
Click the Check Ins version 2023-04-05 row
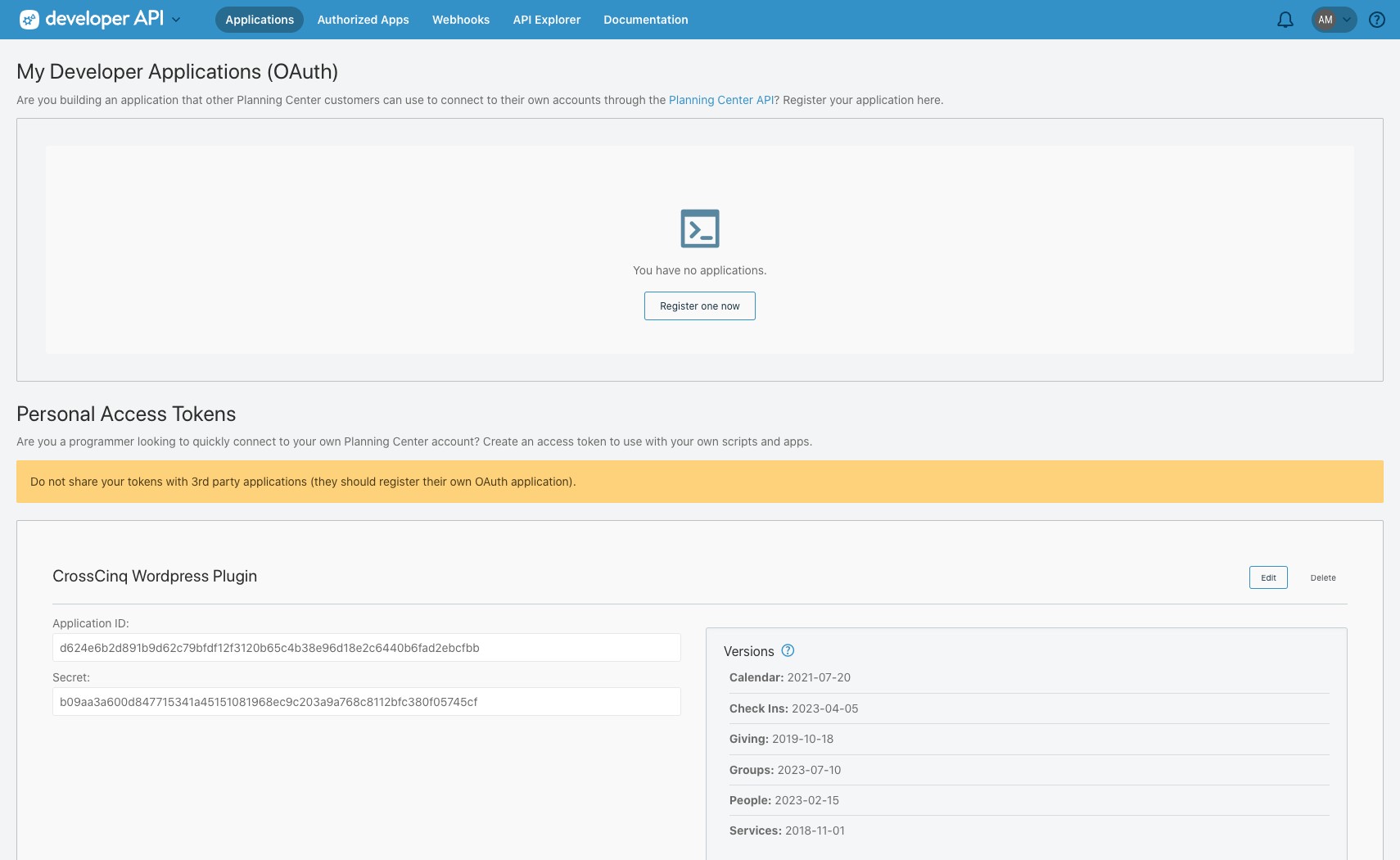click(x=1029, y=708)
